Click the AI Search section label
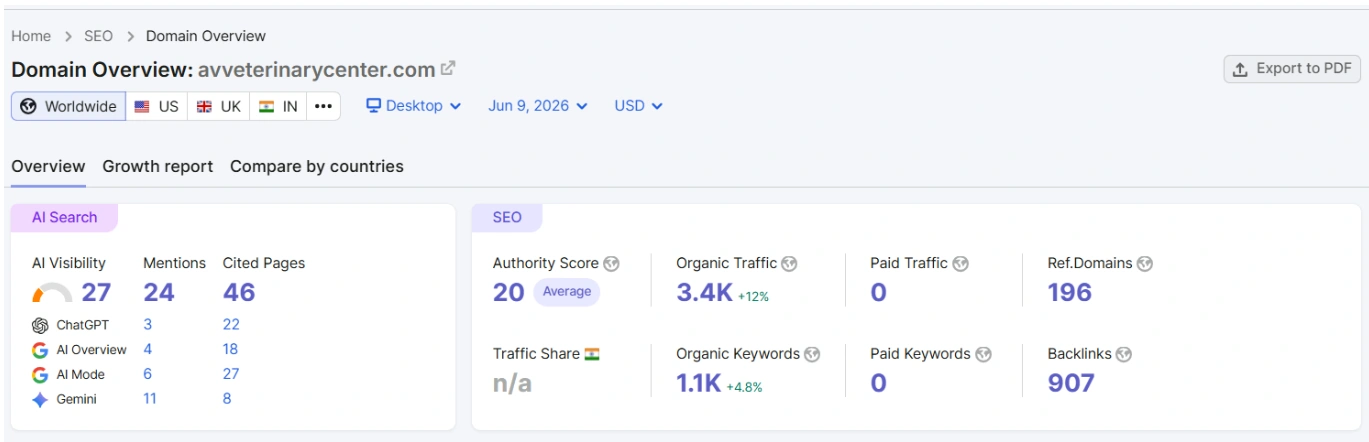The height and width of the screenshot is (442, 1369). click(65, 218)
